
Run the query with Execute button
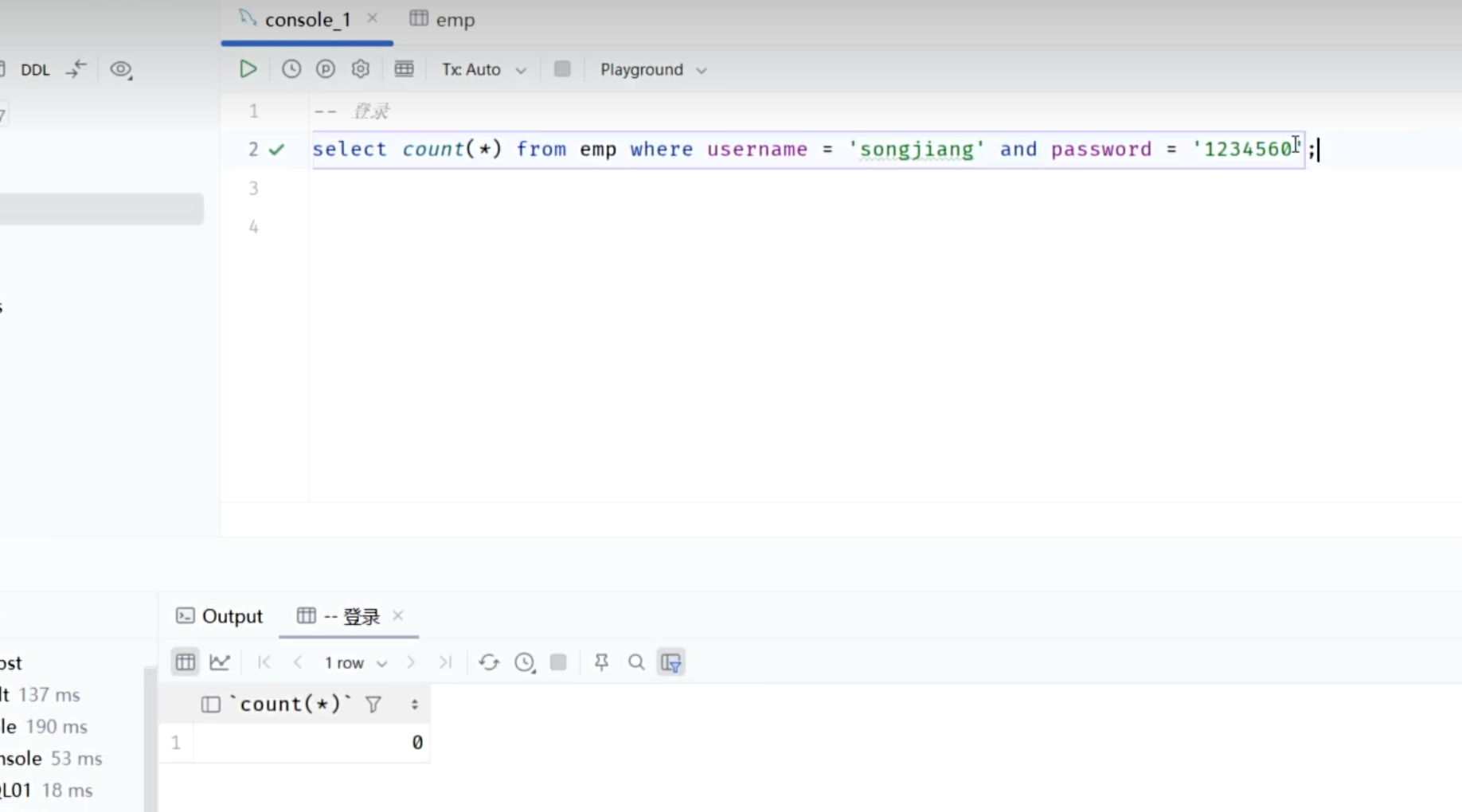click(248, 69)
